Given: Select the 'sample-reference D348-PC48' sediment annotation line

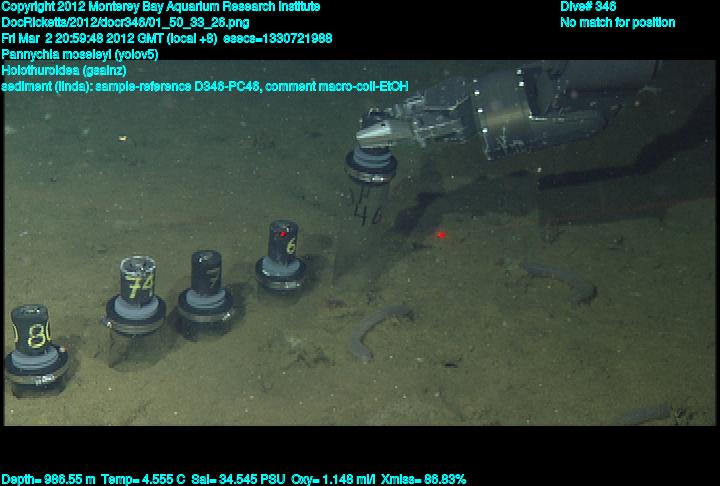Looking at the screenshot, I should [205, 86].
